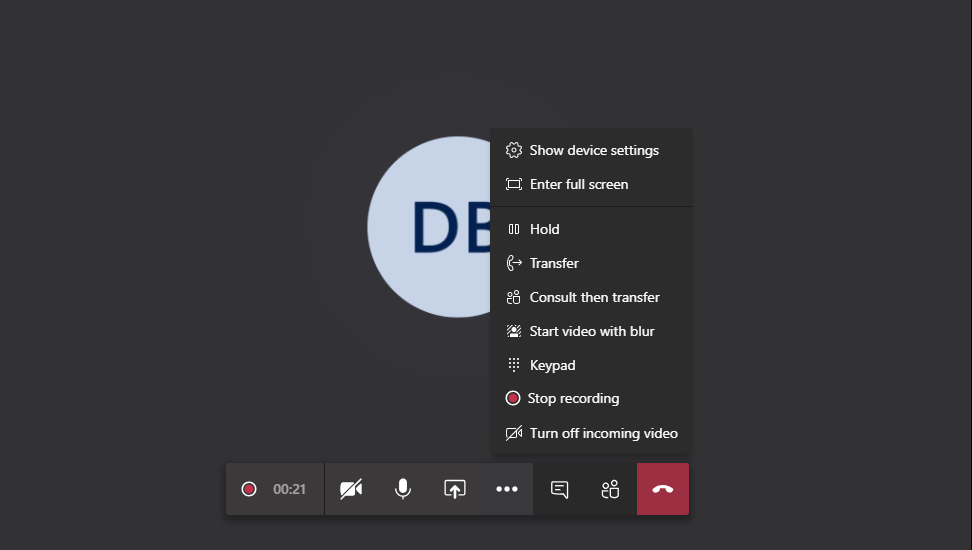
Task: Click the red recording indicator in toolbar
Action: point(249,489)
